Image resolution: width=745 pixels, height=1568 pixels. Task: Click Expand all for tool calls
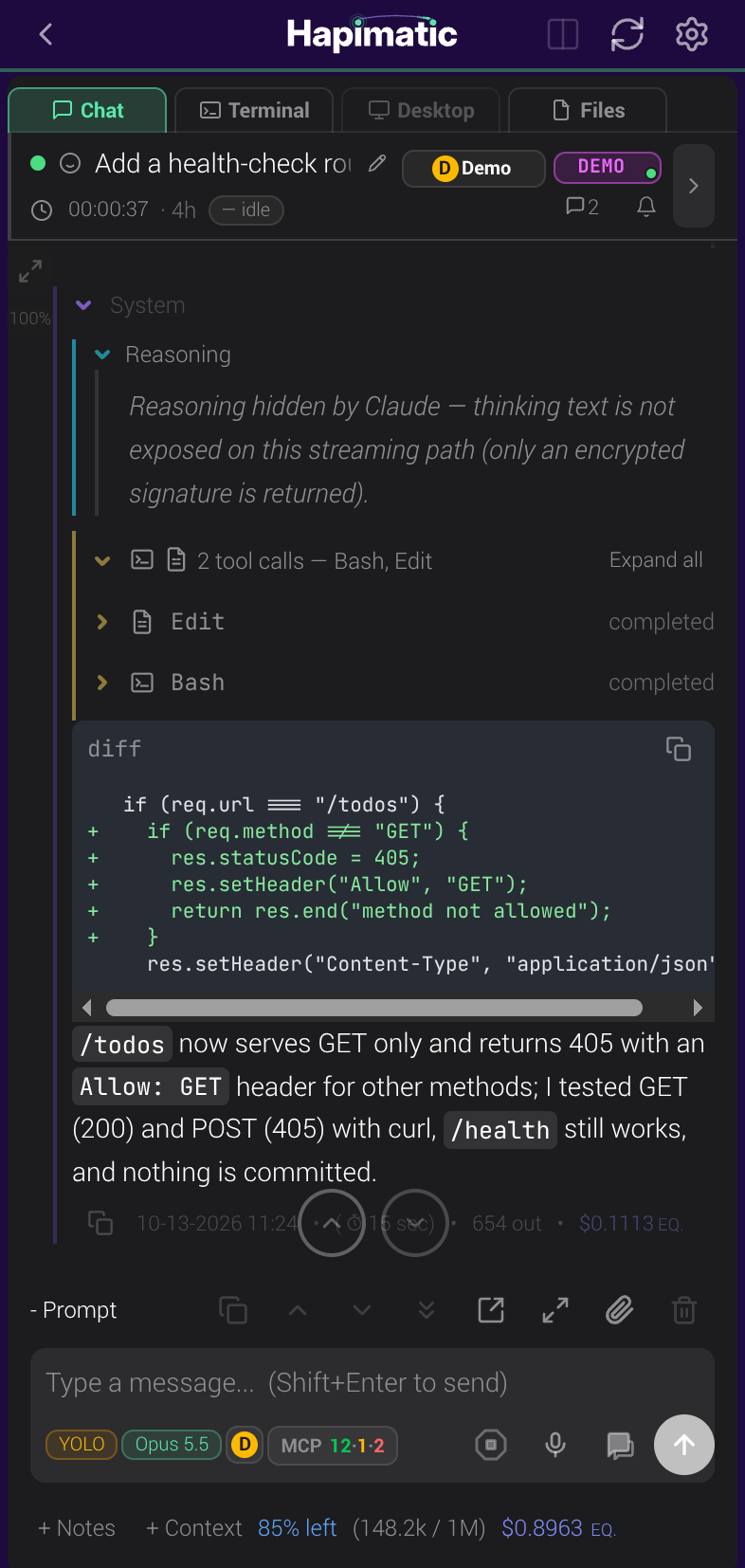(656, 560)
